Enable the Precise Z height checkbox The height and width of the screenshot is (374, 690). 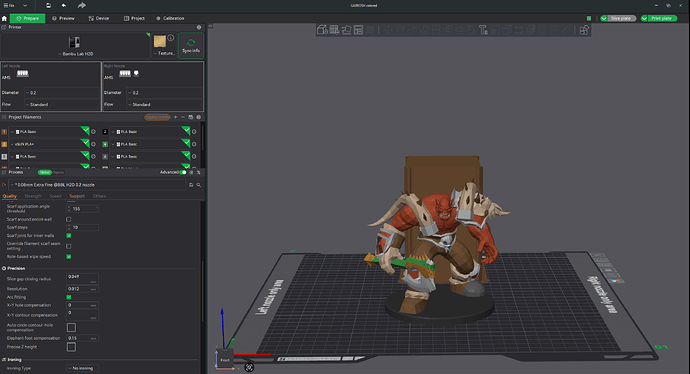tap(71, 347)
